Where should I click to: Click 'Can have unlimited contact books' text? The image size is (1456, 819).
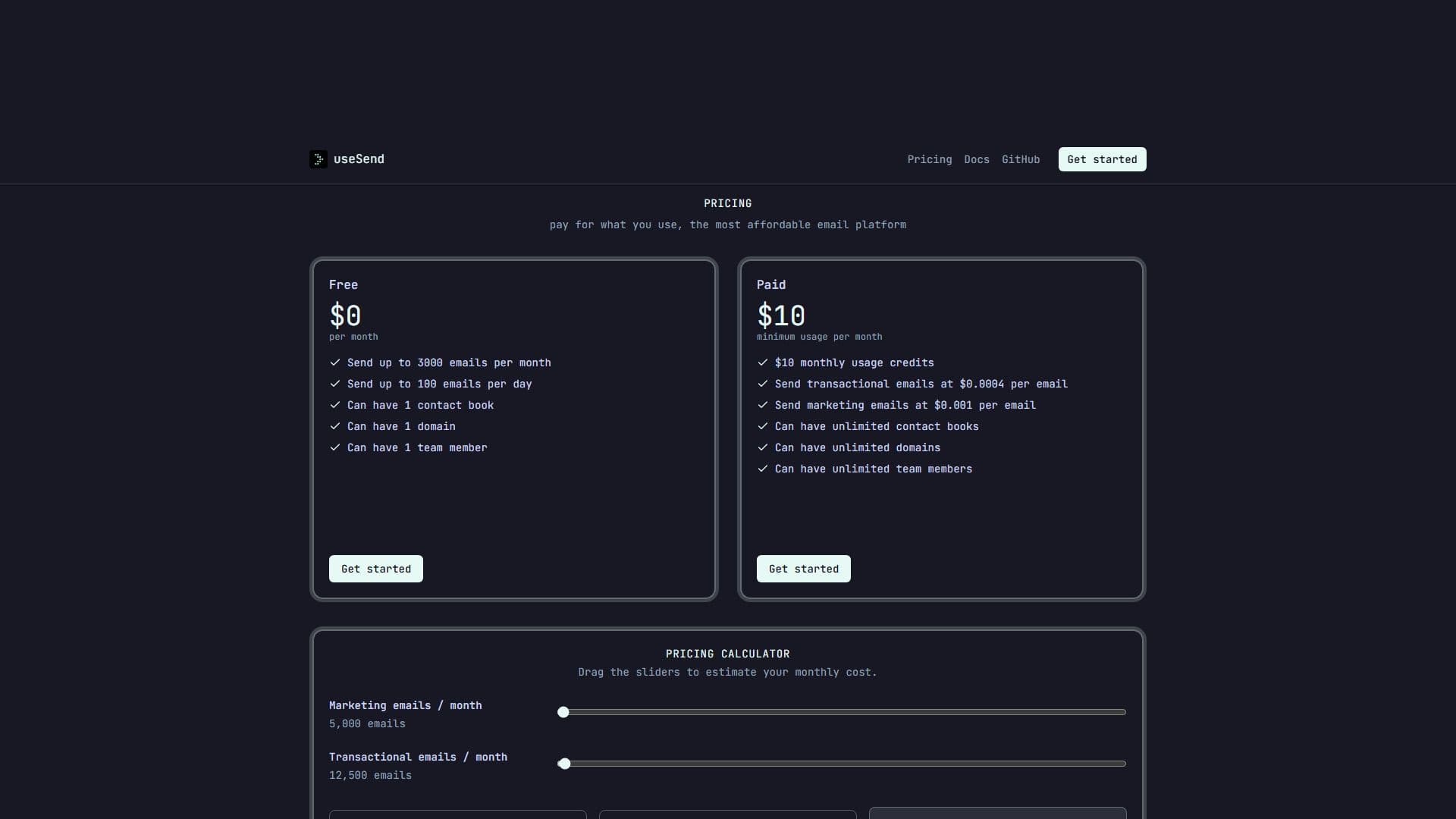877,426
